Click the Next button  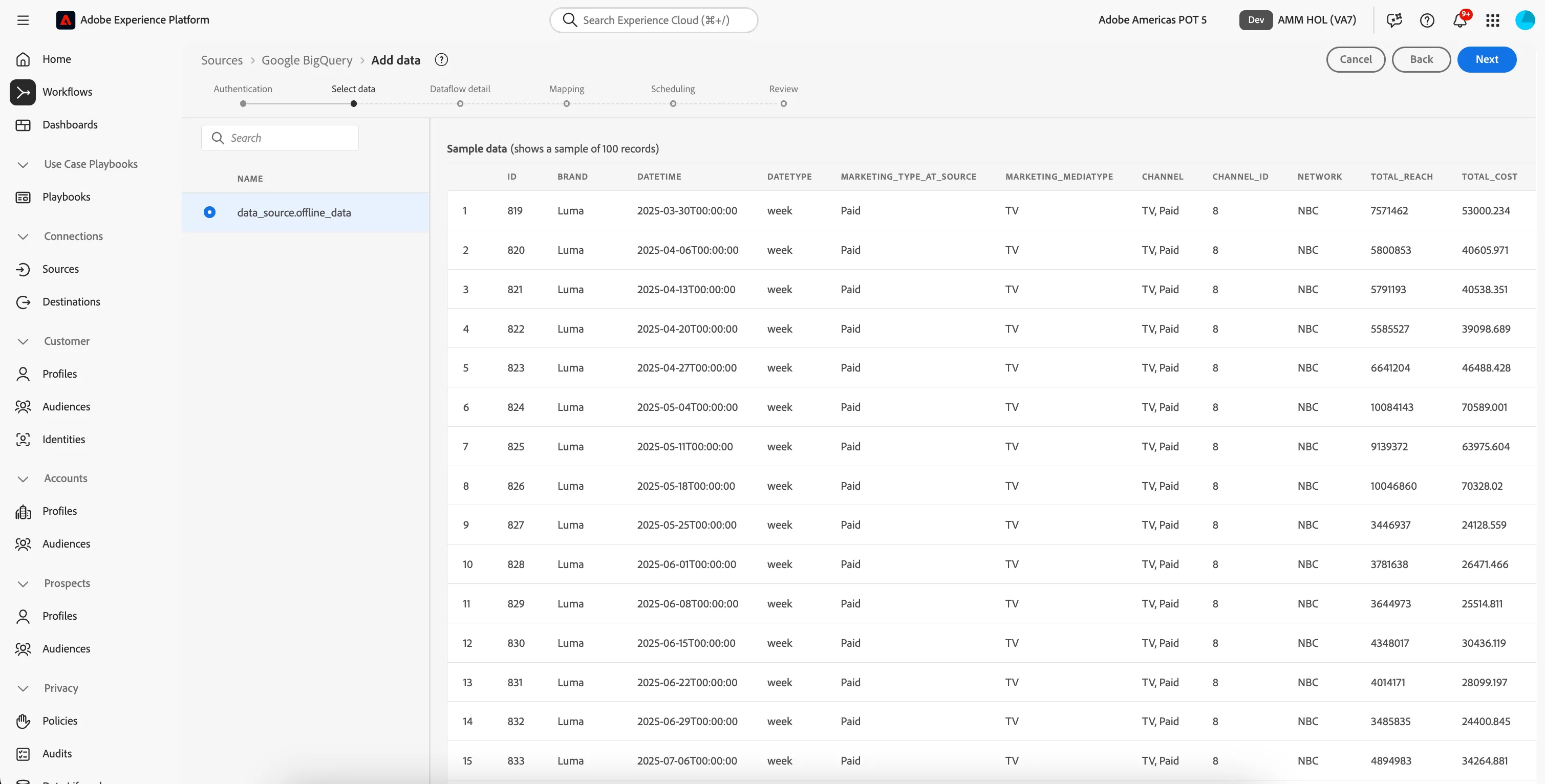(x=1486, y=59)
